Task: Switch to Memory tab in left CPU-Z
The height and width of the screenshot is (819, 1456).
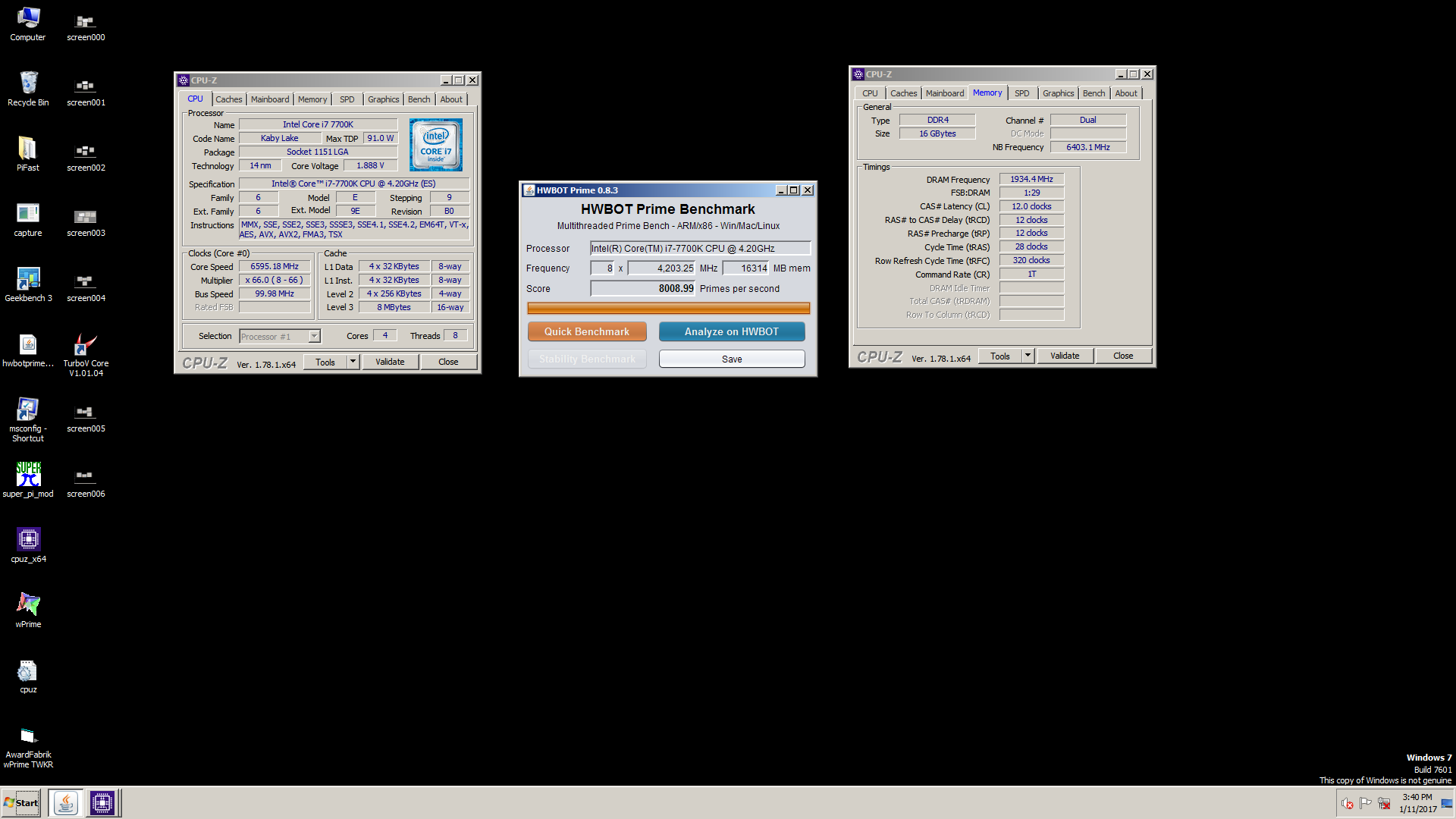Action: coord(312,99)
